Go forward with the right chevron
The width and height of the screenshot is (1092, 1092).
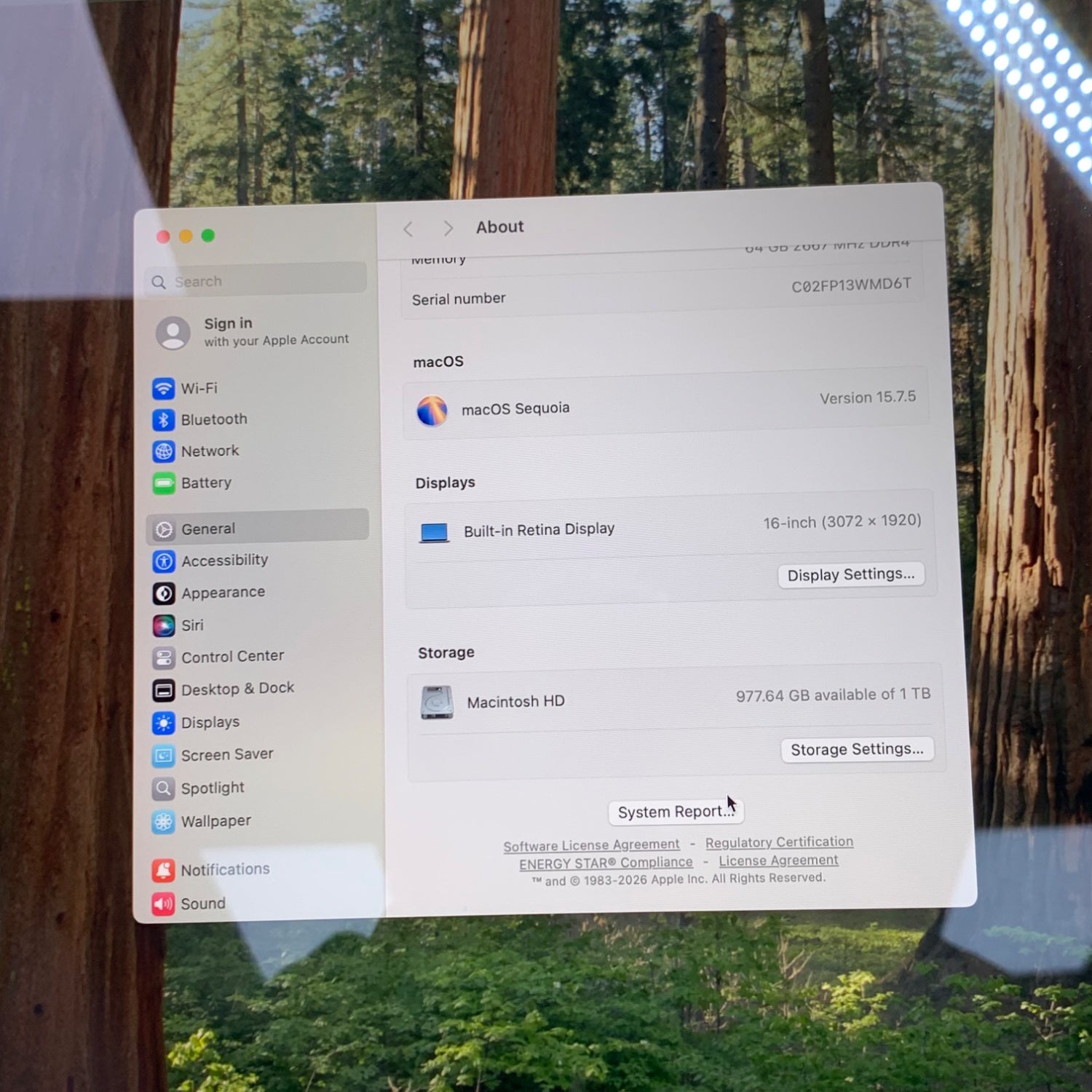(448, 228)
